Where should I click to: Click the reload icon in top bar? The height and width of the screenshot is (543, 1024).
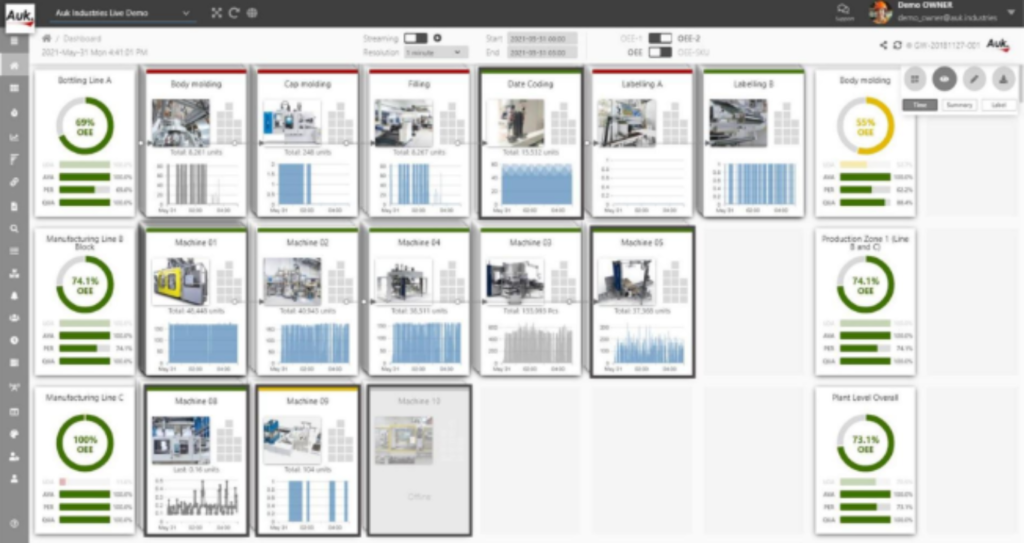(x=234, y=13)
